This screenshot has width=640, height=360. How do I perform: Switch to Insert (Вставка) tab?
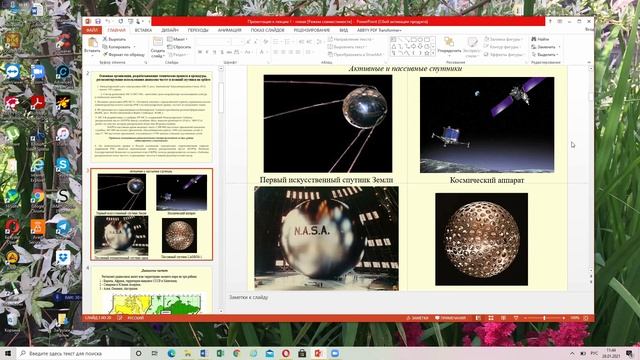(143, 30)
